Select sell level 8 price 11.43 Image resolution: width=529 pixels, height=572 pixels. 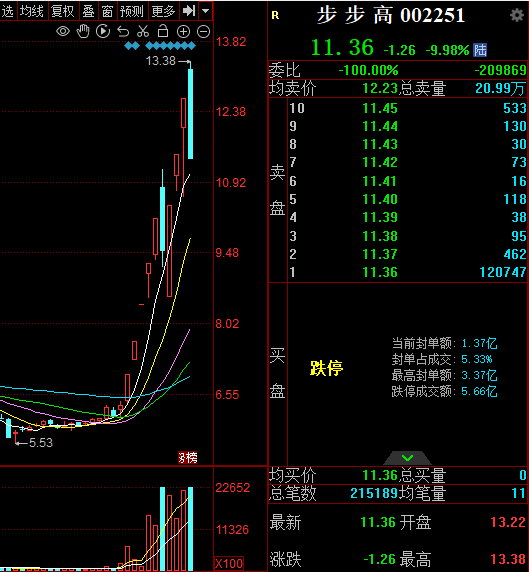(x=380, y=144)
